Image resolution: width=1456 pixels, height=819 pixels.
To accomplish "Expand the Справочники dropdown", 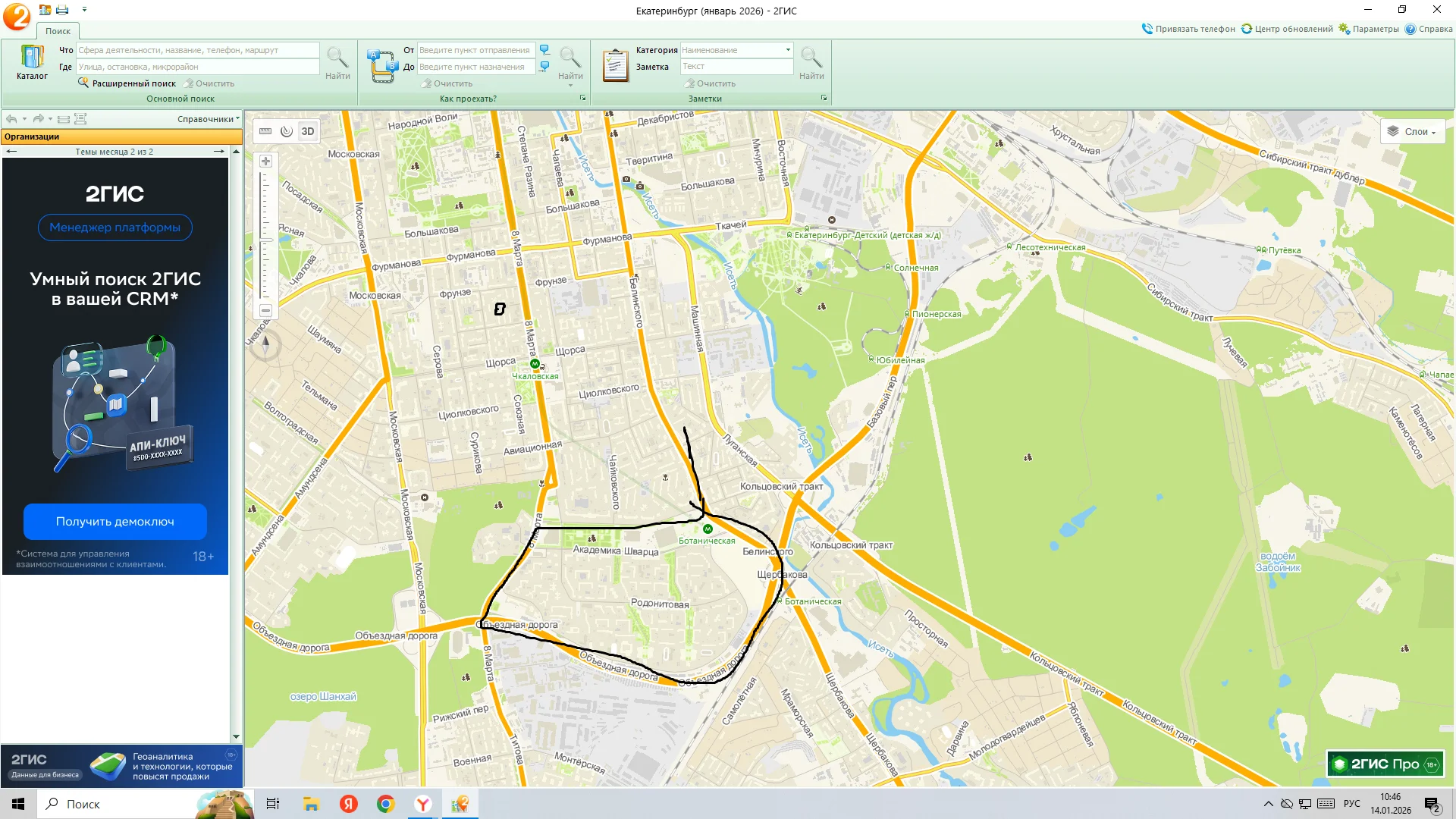I will (x=208, y=119).
